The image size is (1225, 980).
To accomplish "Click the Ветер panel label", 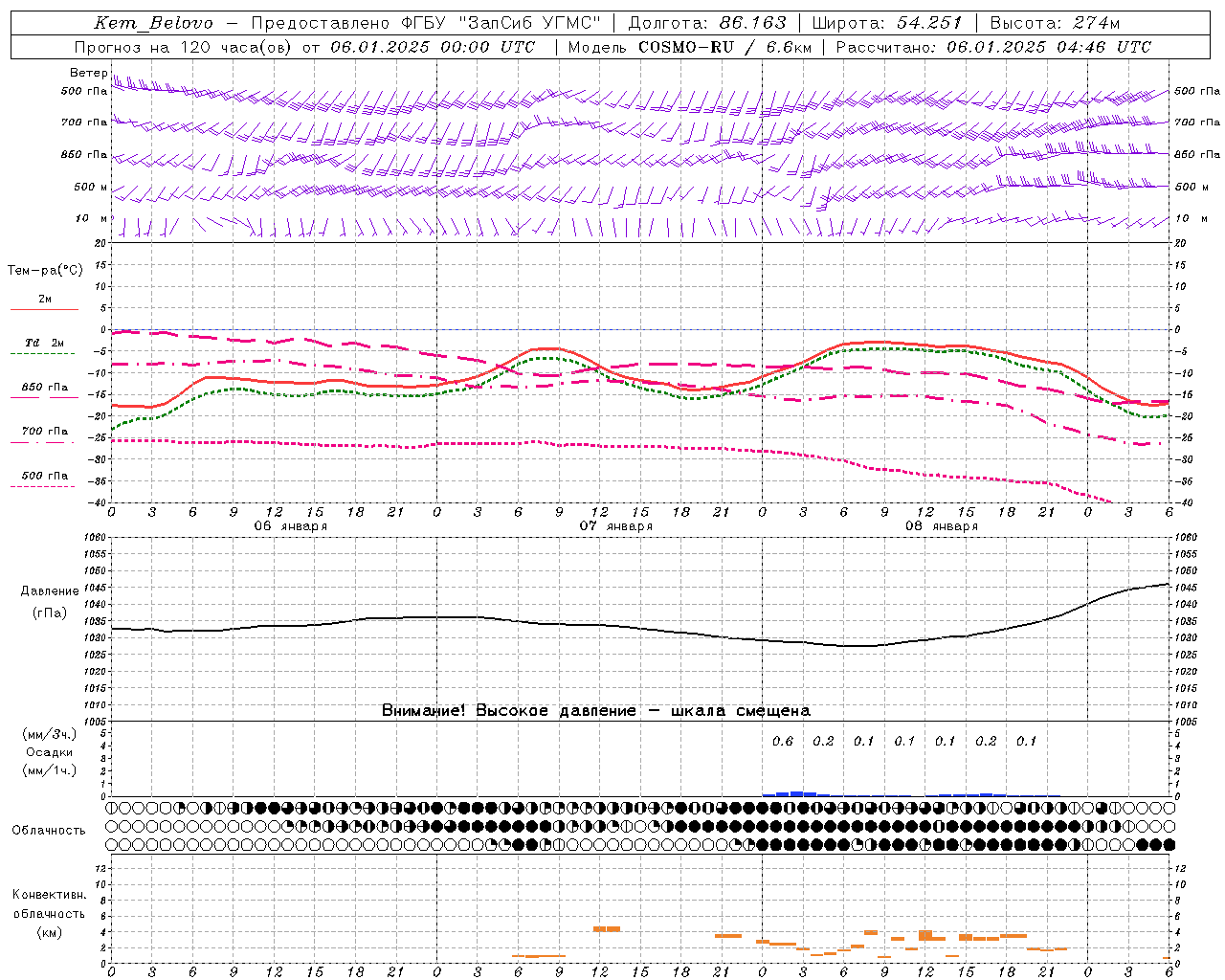I will coord(88,73).
